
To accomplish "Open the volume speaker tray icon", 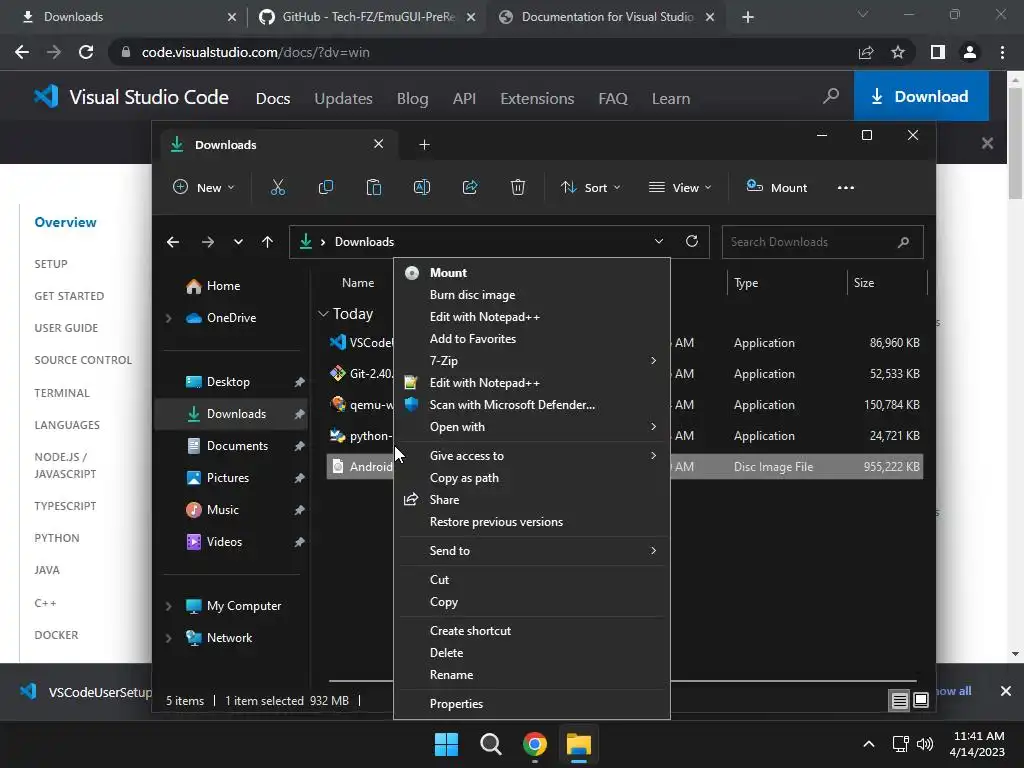I will [925, 744].
